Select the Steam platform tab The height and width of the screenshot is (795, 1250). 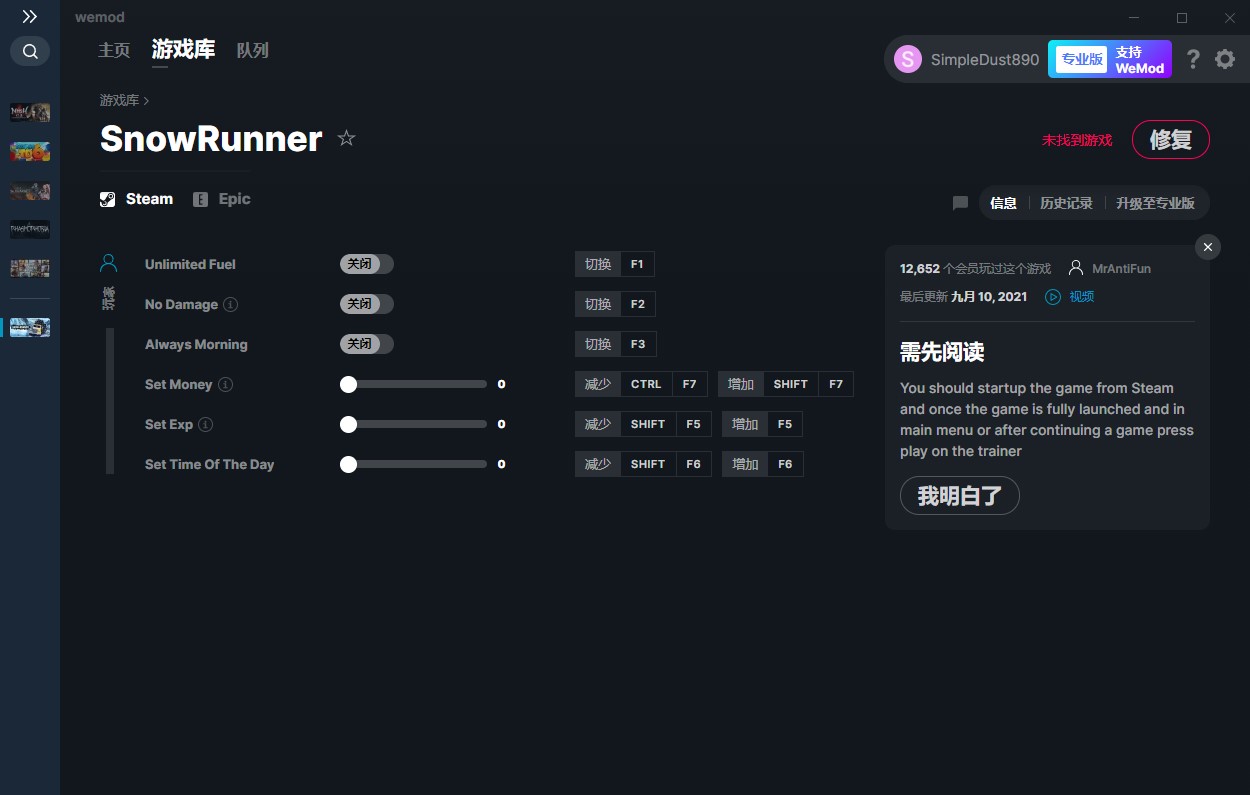tap(137, 199)
